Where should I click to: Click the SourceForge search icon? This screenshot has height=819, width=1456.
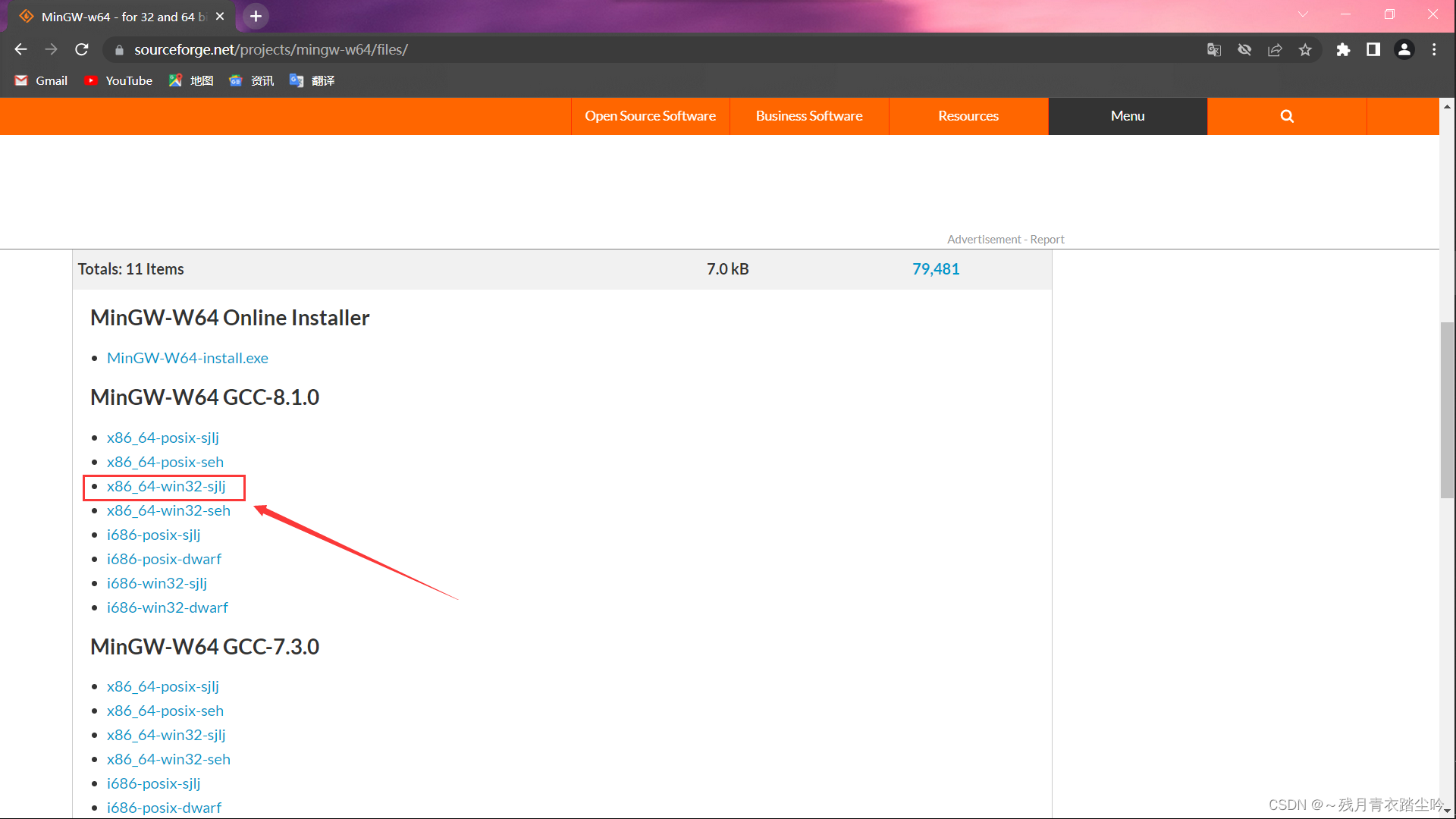[1286, 116]
